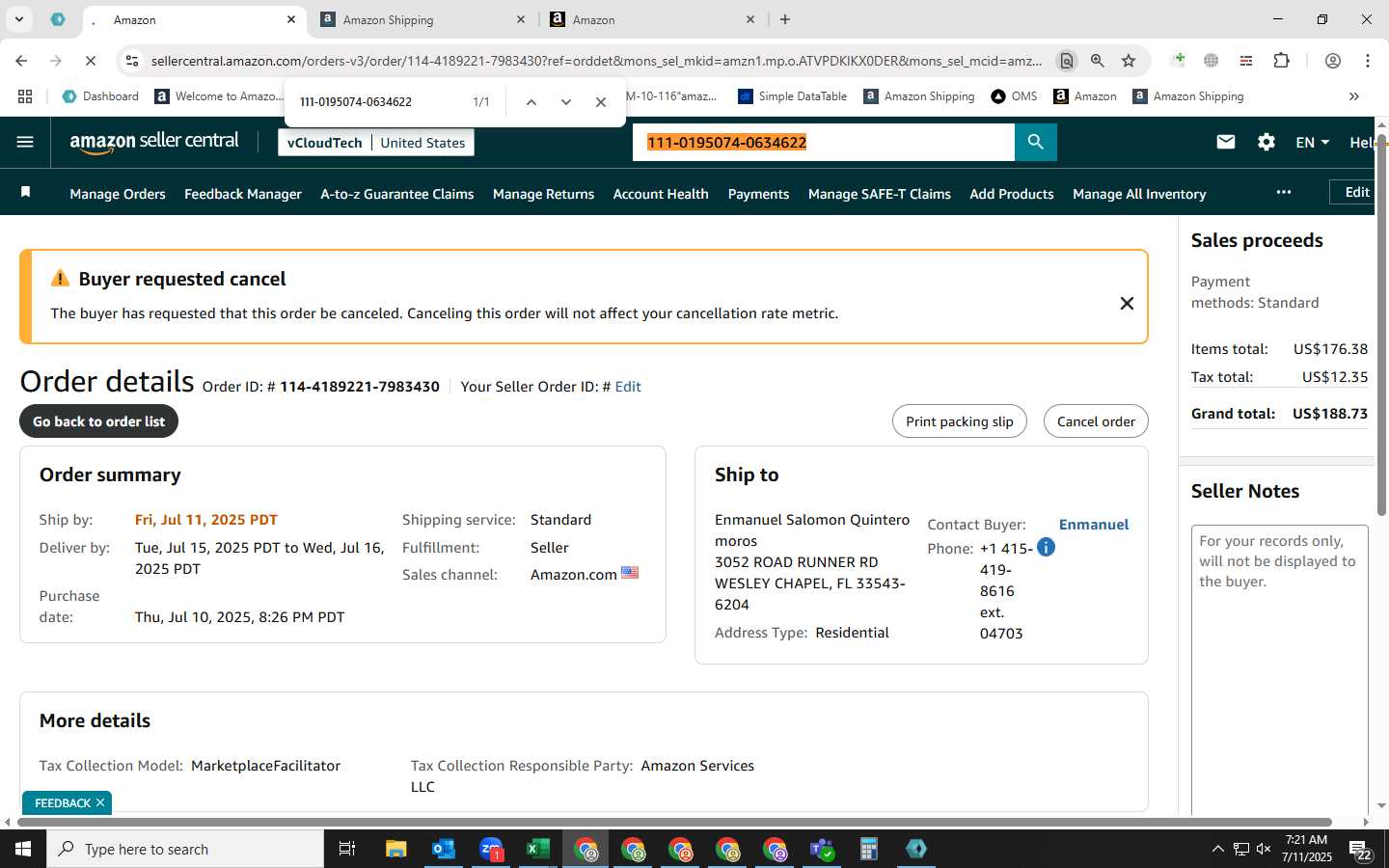This screenshot has height=868, width=1389.
Task: Dismiss the Buyer requested cancel banner
Action: tap(1126, 303)
